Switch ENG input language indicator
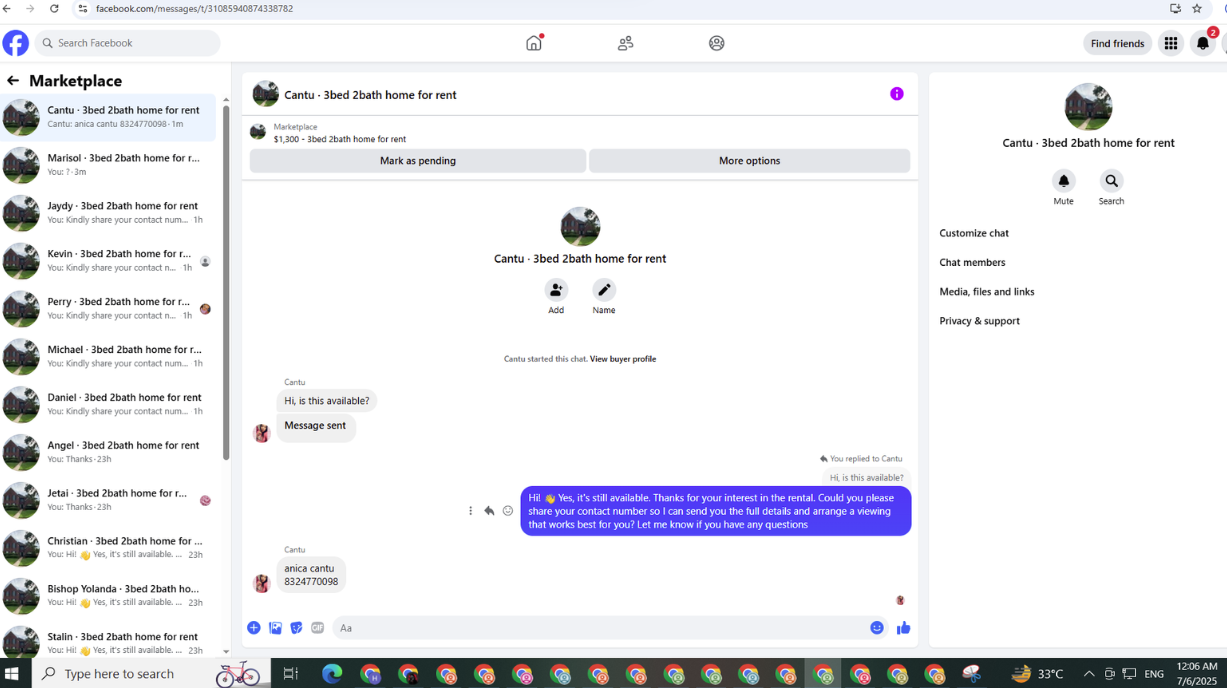The height and width of the screenshot is (688, 1227). [1154, 674]
